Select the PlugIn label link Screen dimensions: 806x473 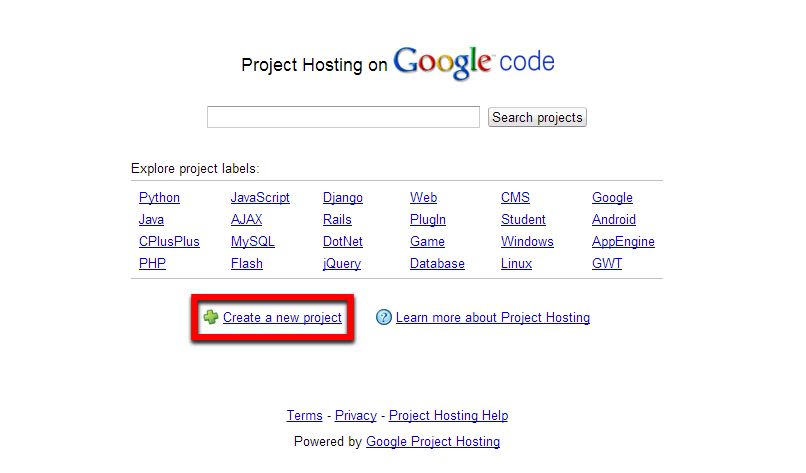coord(428,220)
